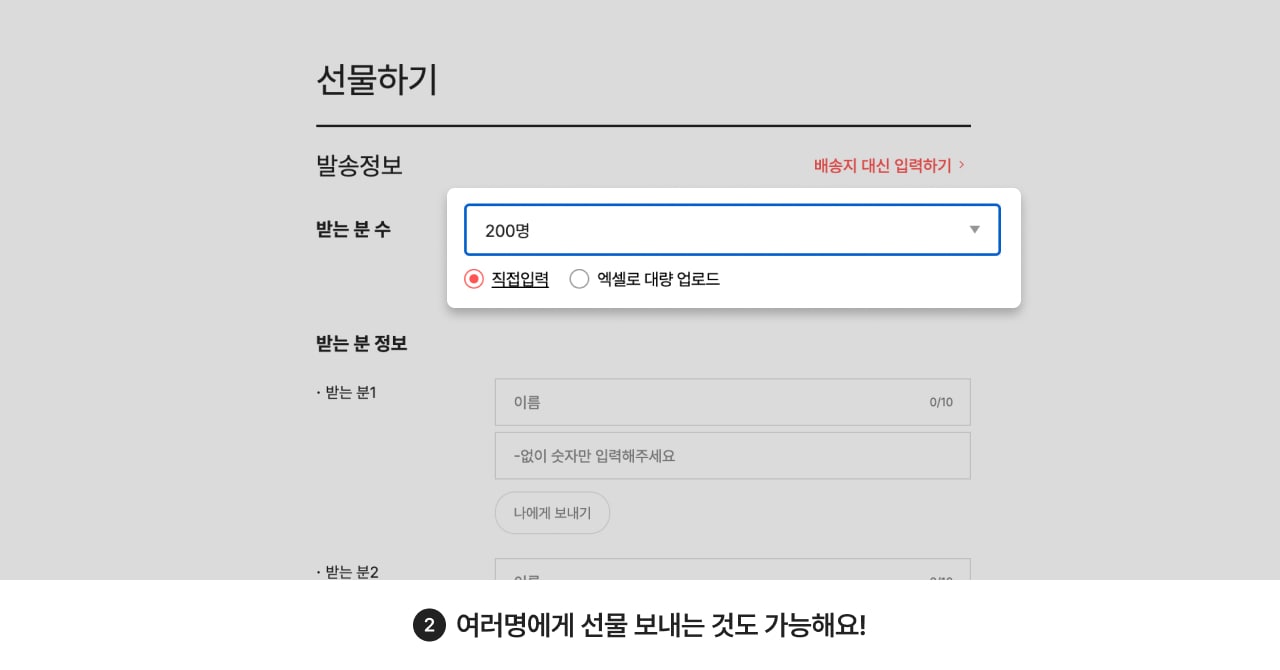The image size is (1280, 670).
Task: Click the 발송정보 section heading
Action: tap(359, 165)
